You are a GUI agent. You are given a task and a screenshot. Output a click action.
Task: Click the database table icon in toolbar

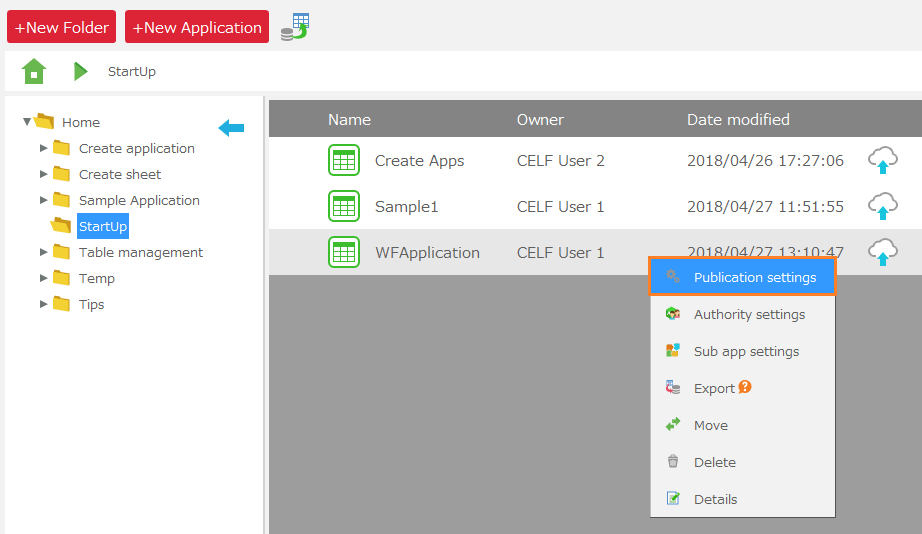pos(294,27)
